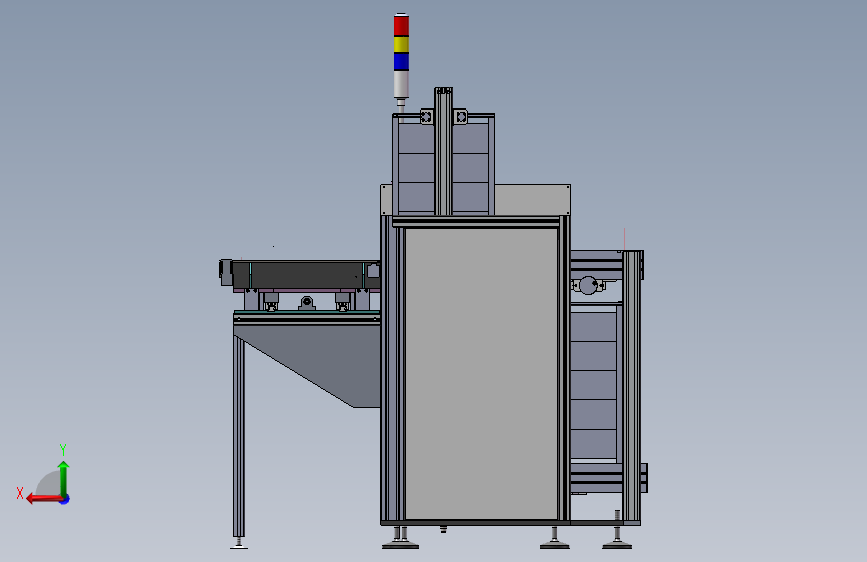Select the large gray front cabinet panel

point(481,374)
